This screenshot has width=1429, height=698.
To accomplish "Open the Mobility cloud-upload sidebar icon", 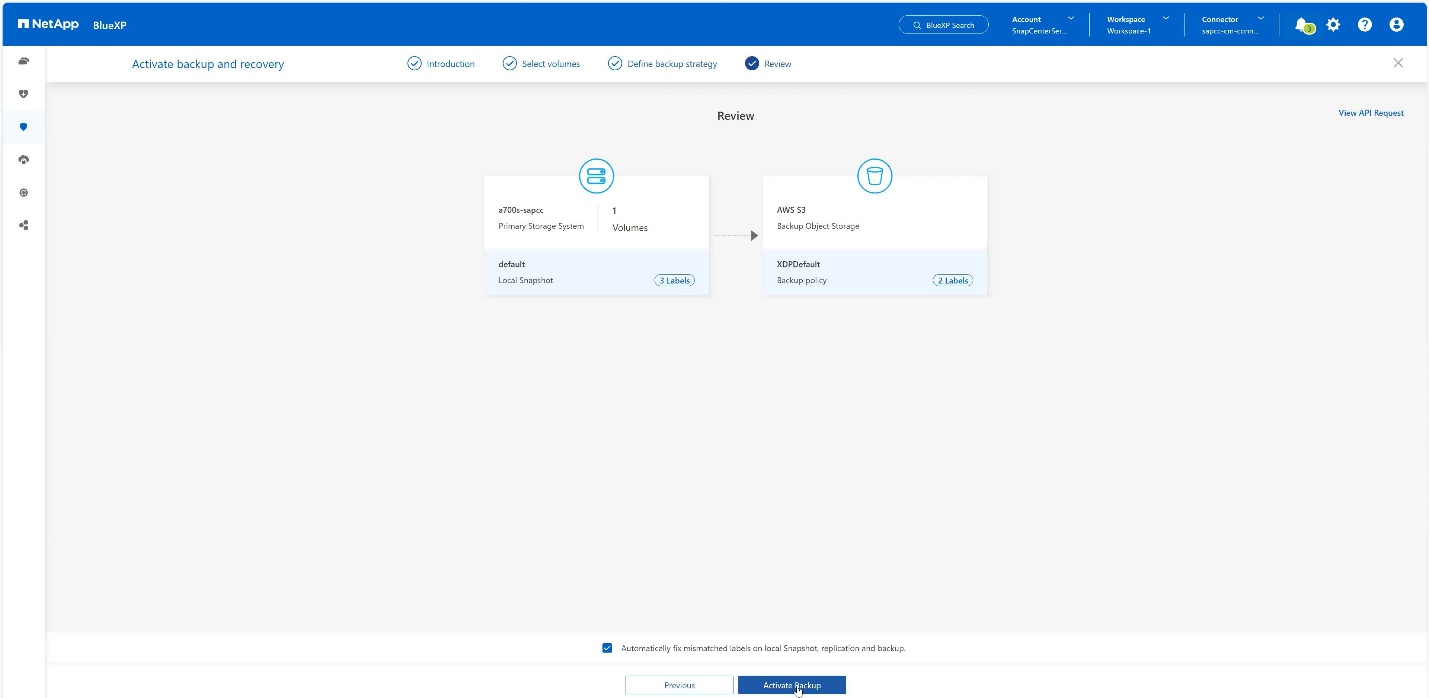I will point(24,160).
